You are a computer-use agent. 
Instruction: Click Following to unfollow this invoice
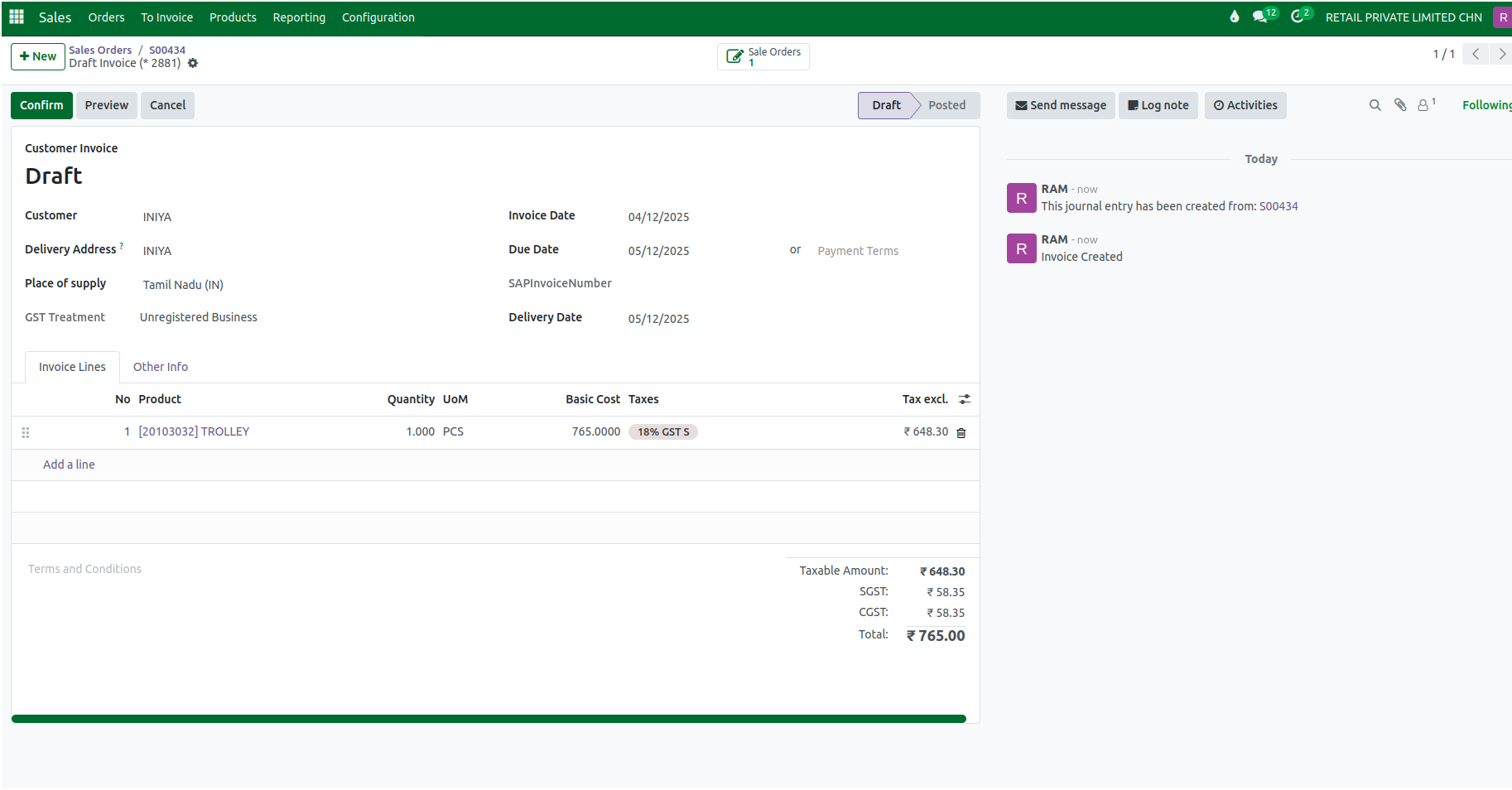point(1487,105)
